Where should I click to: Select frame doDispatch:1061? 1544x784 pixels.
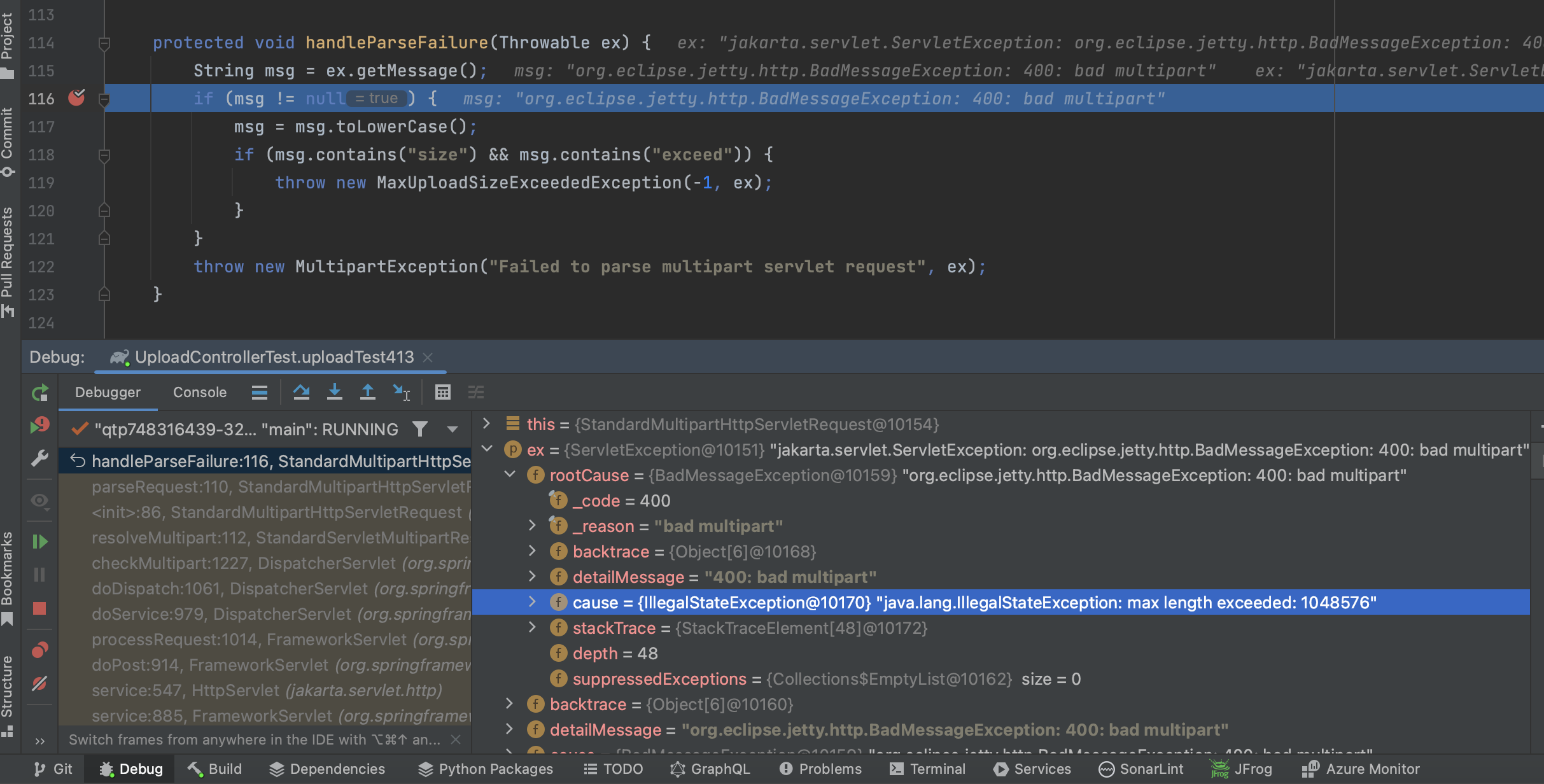coord(265,589)
